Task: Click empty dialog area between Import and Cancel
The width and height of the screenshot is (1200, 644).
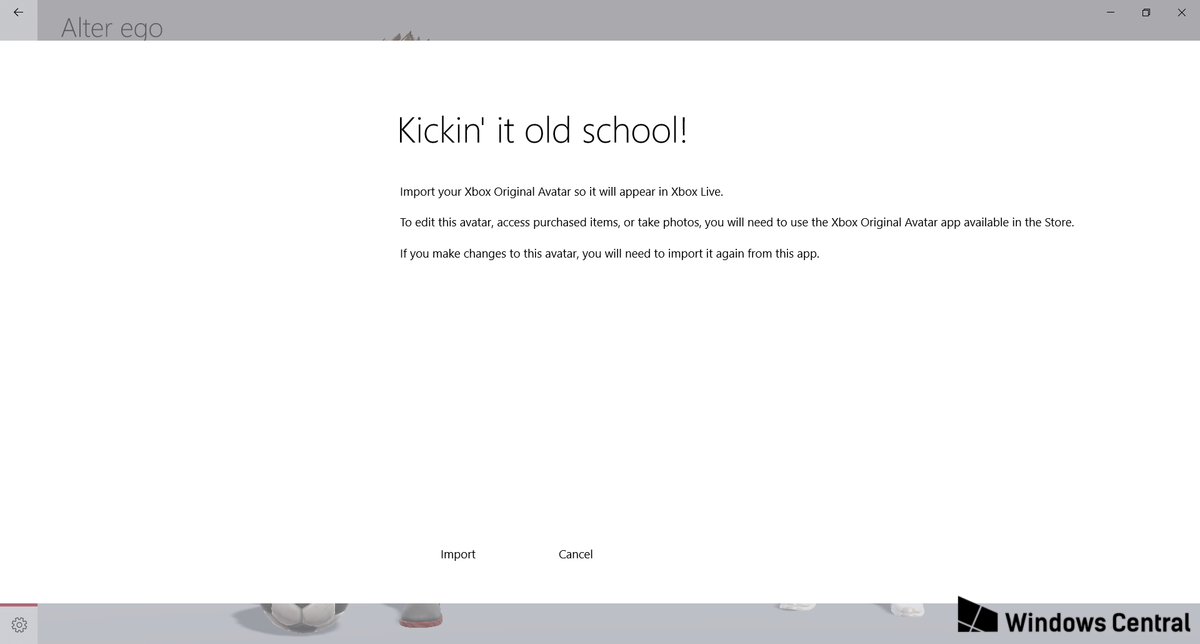Action: [x=517, y=554]
